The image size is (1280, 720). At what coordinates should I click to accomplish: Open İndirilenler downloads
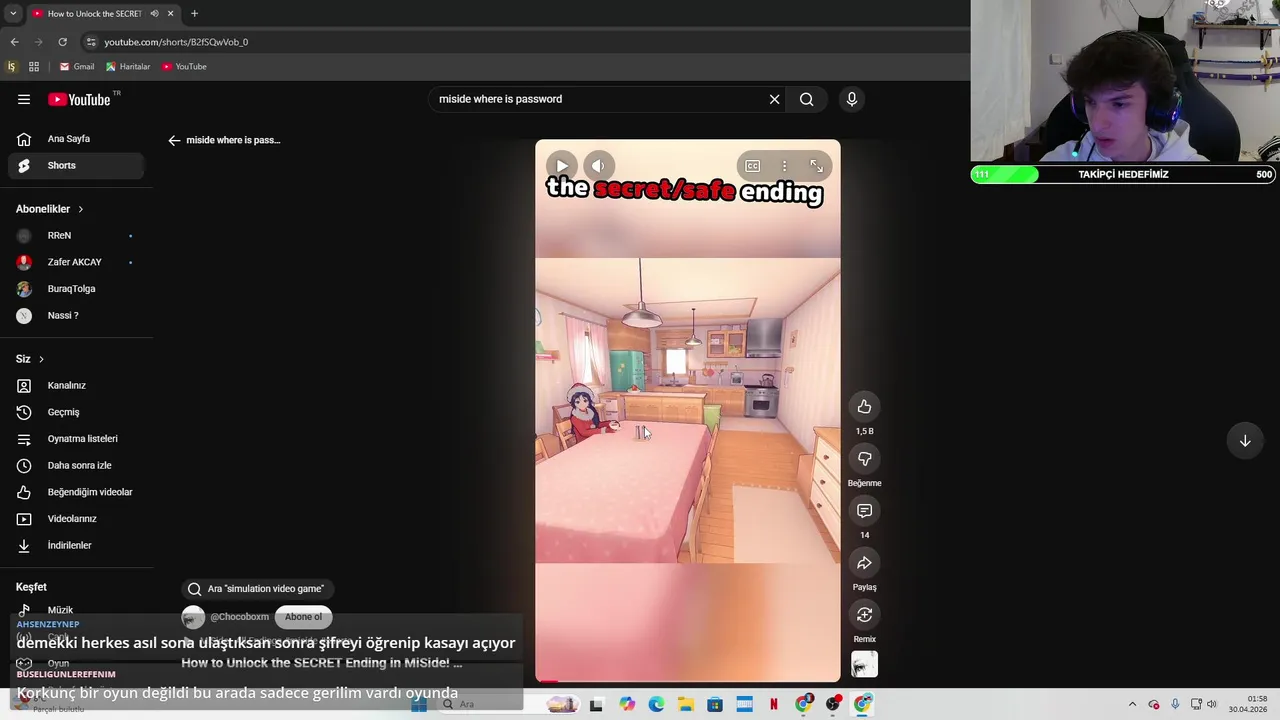pos(76,545)
